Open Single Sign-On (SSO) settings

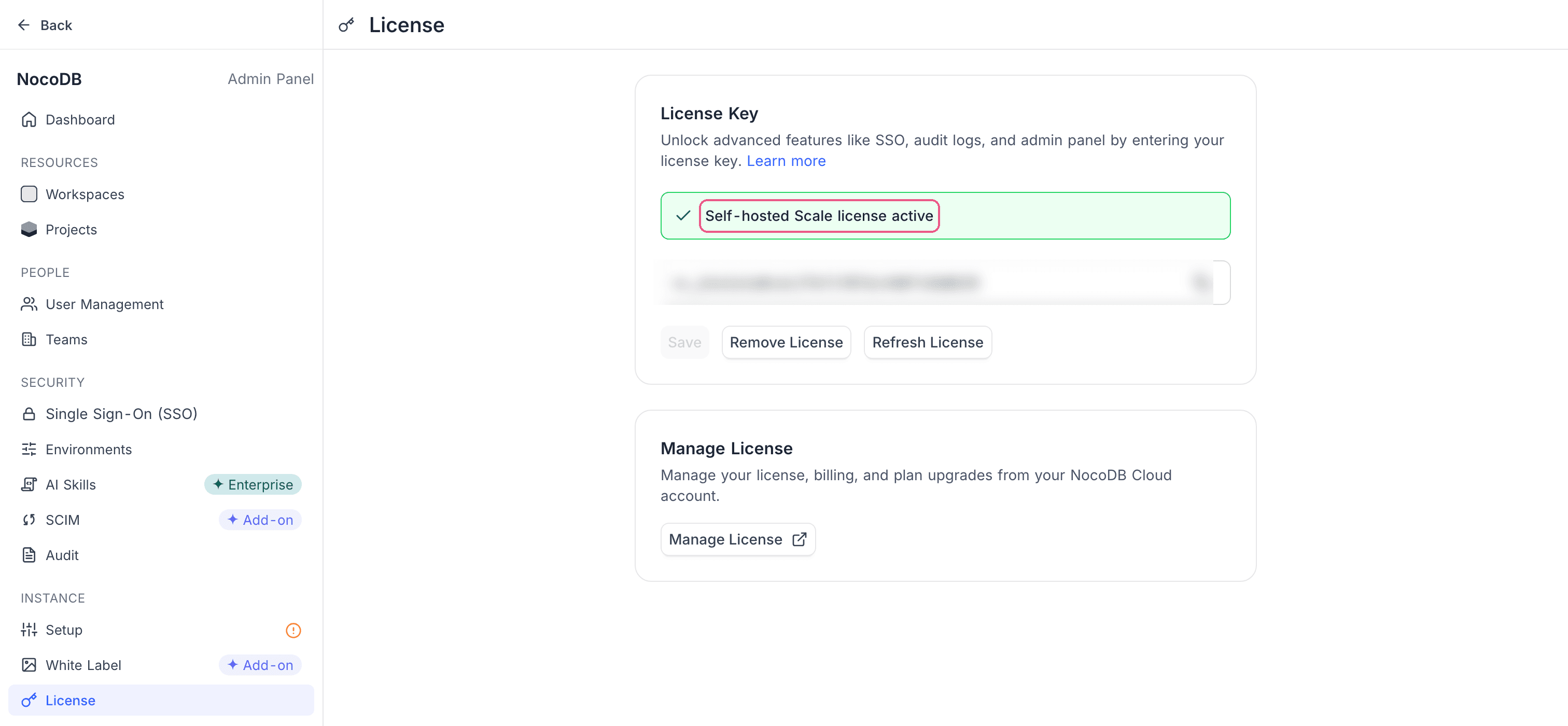161,414
